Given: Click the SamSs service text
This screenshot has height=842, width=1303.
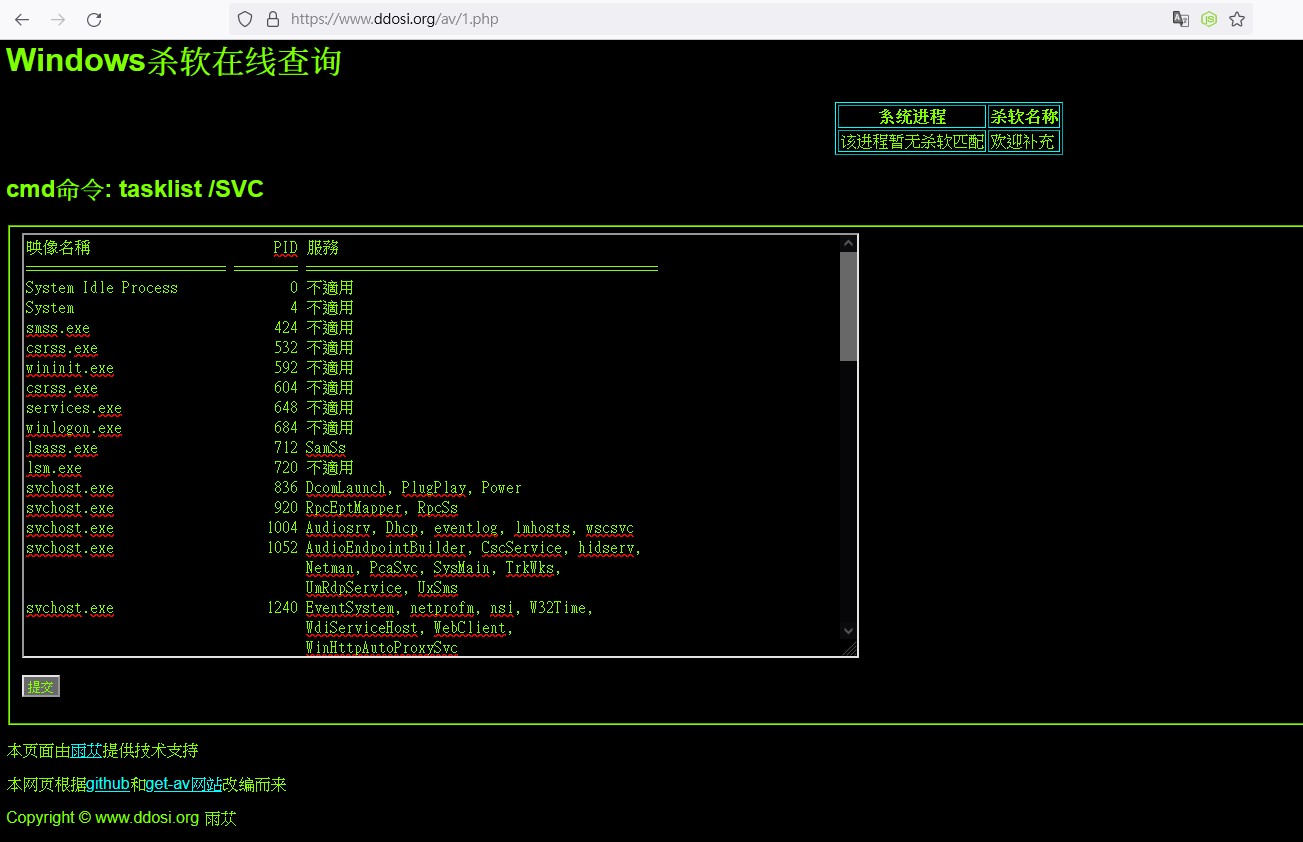Looking at the screenshot, I should pos(326,448).
